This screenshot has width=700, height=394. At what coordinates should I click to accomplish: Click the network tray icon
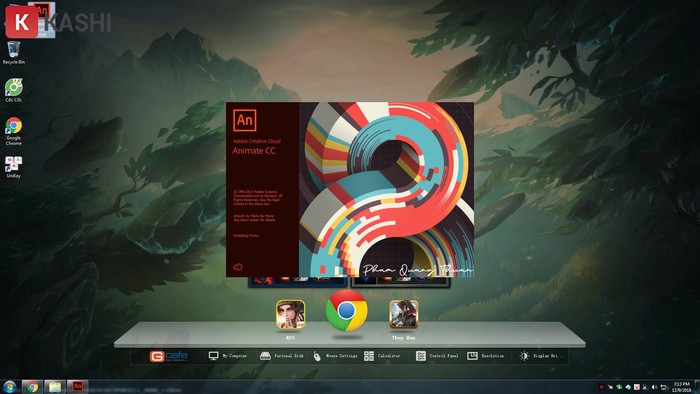[663, 387]
